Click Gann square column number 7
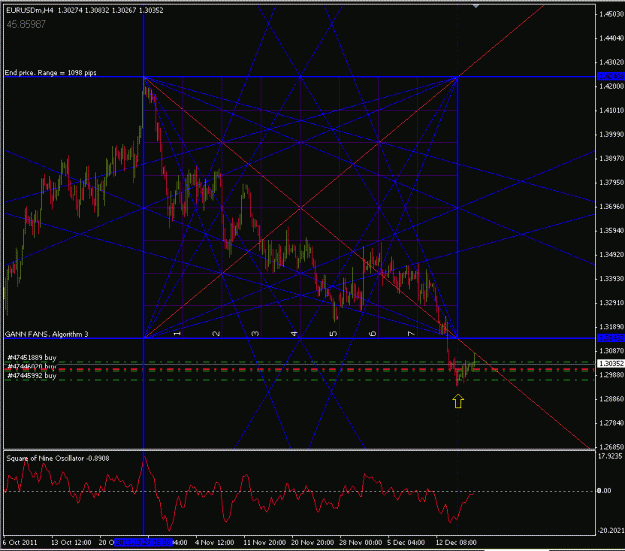The height and width of the screenshot is (551, 625). (411, 333)
